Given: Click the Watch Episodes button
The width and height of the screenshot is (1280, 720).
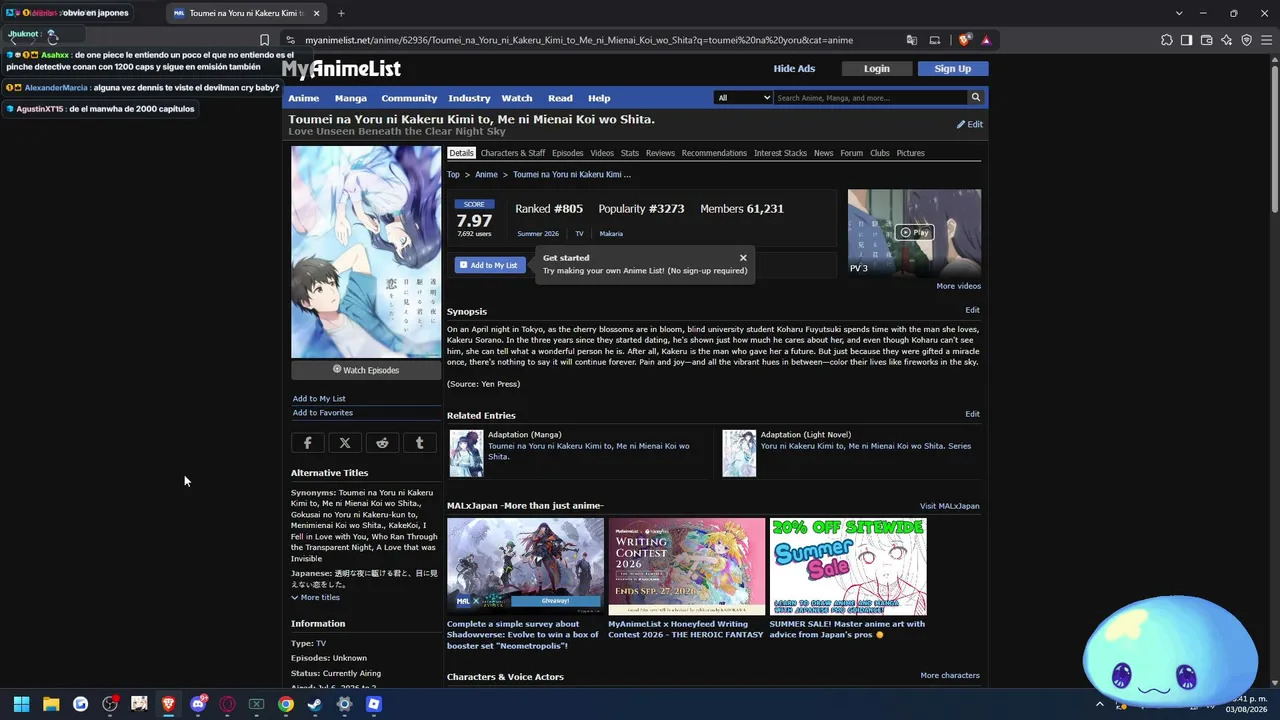Looking at the screenshot, I should click(x=366, y=370).
